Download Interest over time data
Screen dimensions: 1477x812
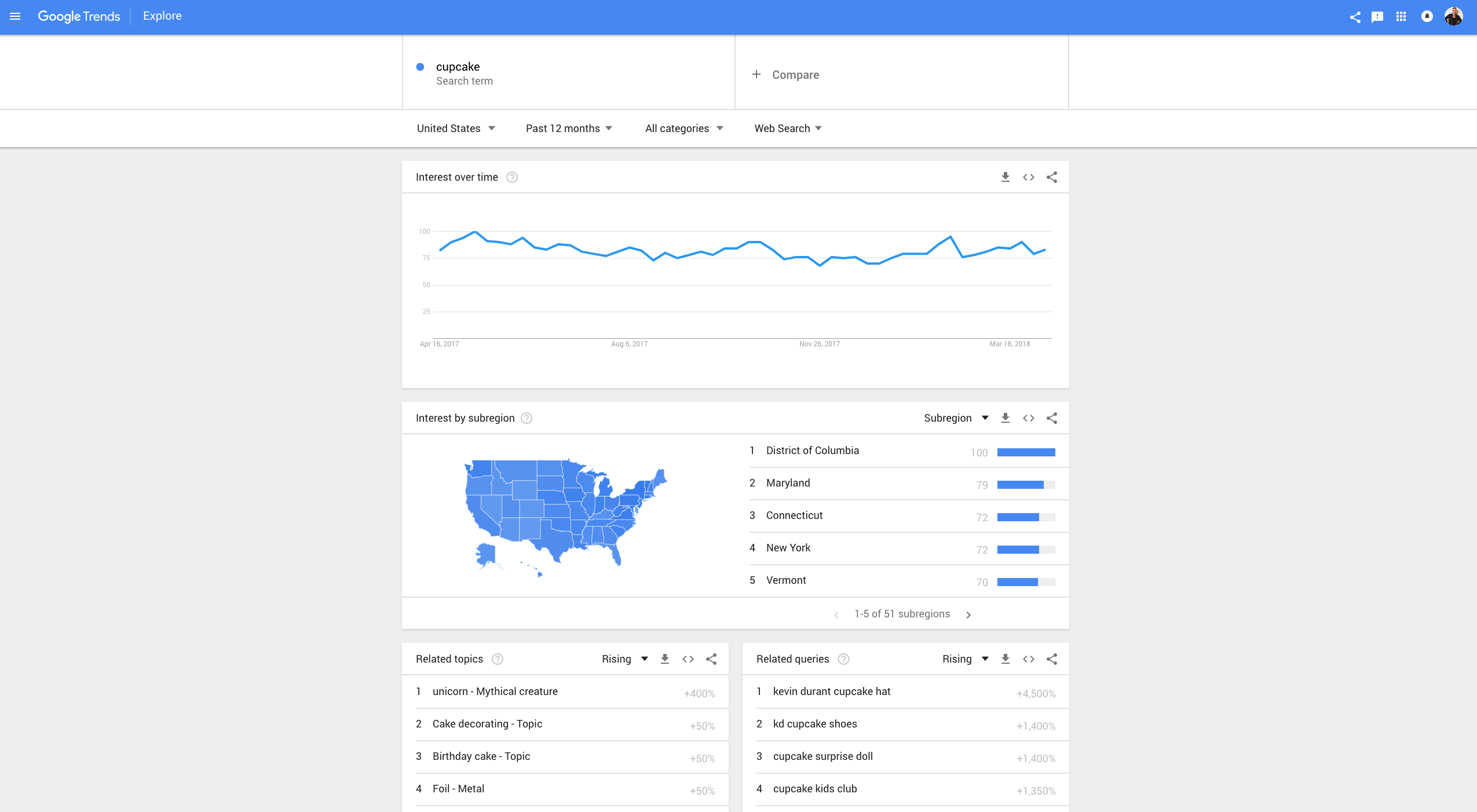coord(1005,177)
